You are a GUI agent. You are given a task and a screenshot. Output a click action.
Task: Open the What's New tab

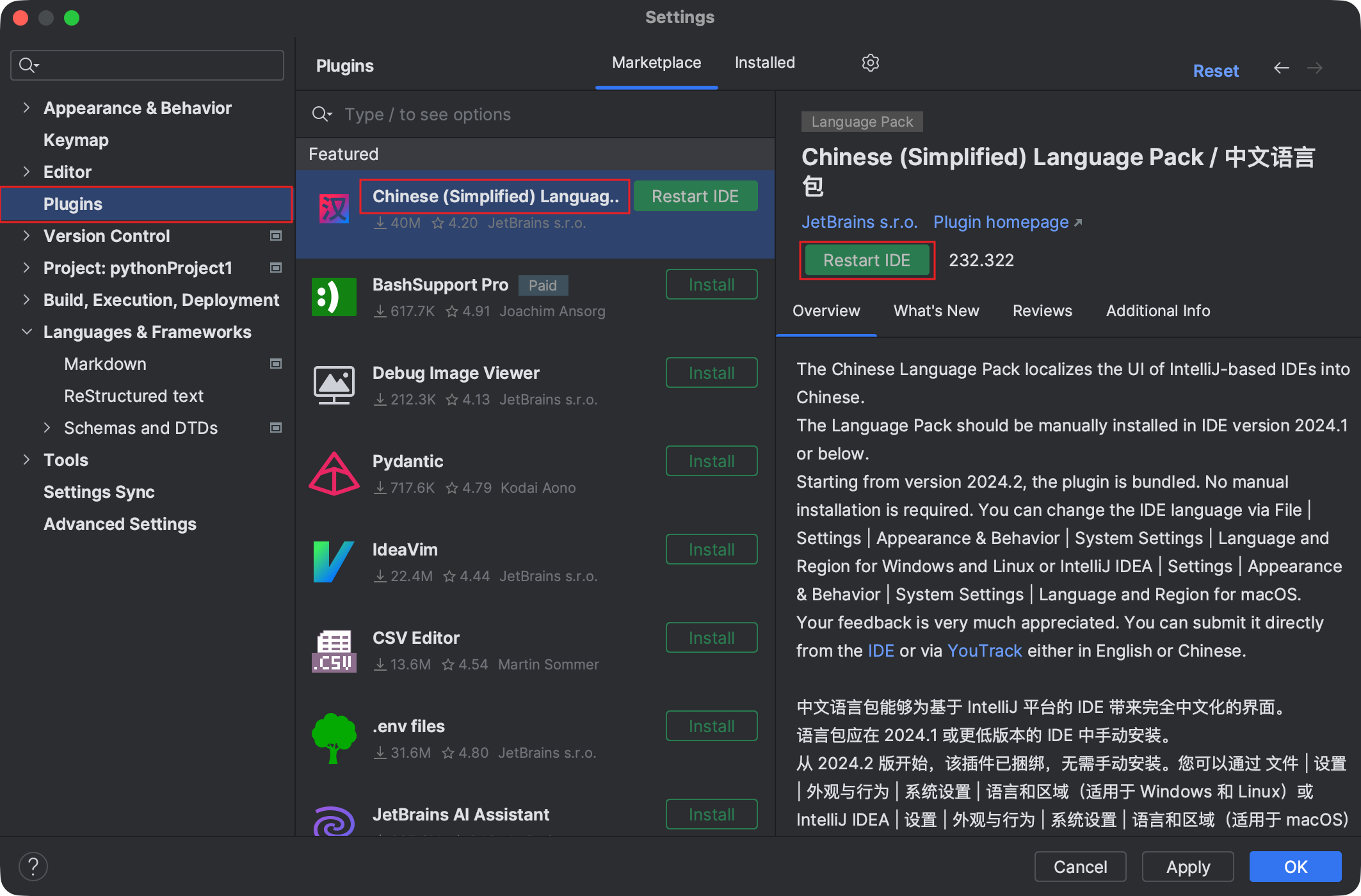click(x=936, y=311)
